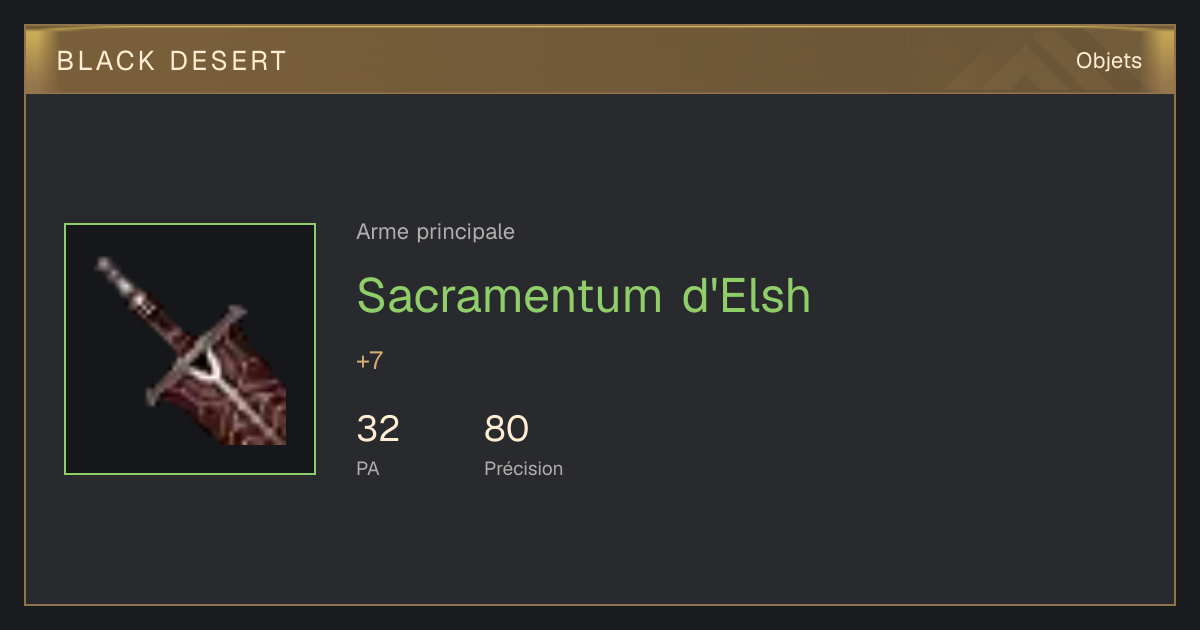Viewport: 1200px width, 630px height.
Task: Click the sword crossguard in the thumbnail
Action: click(x=196, y=355)
